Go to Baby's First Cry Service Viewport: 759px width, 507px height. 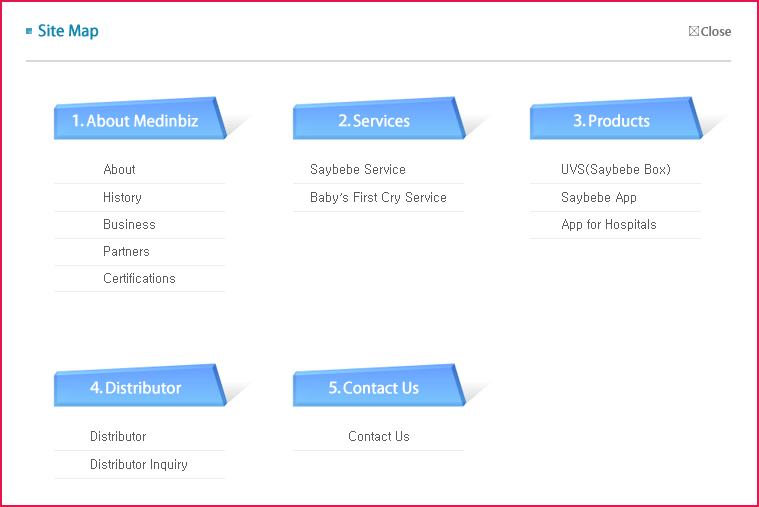pos(378,198)
